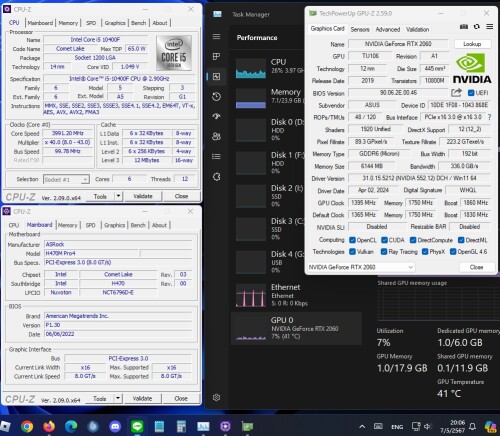The height and width of the screenshot is (436, 500).
Task: Open Discord from taskbar
Action: tap(115, 426)
